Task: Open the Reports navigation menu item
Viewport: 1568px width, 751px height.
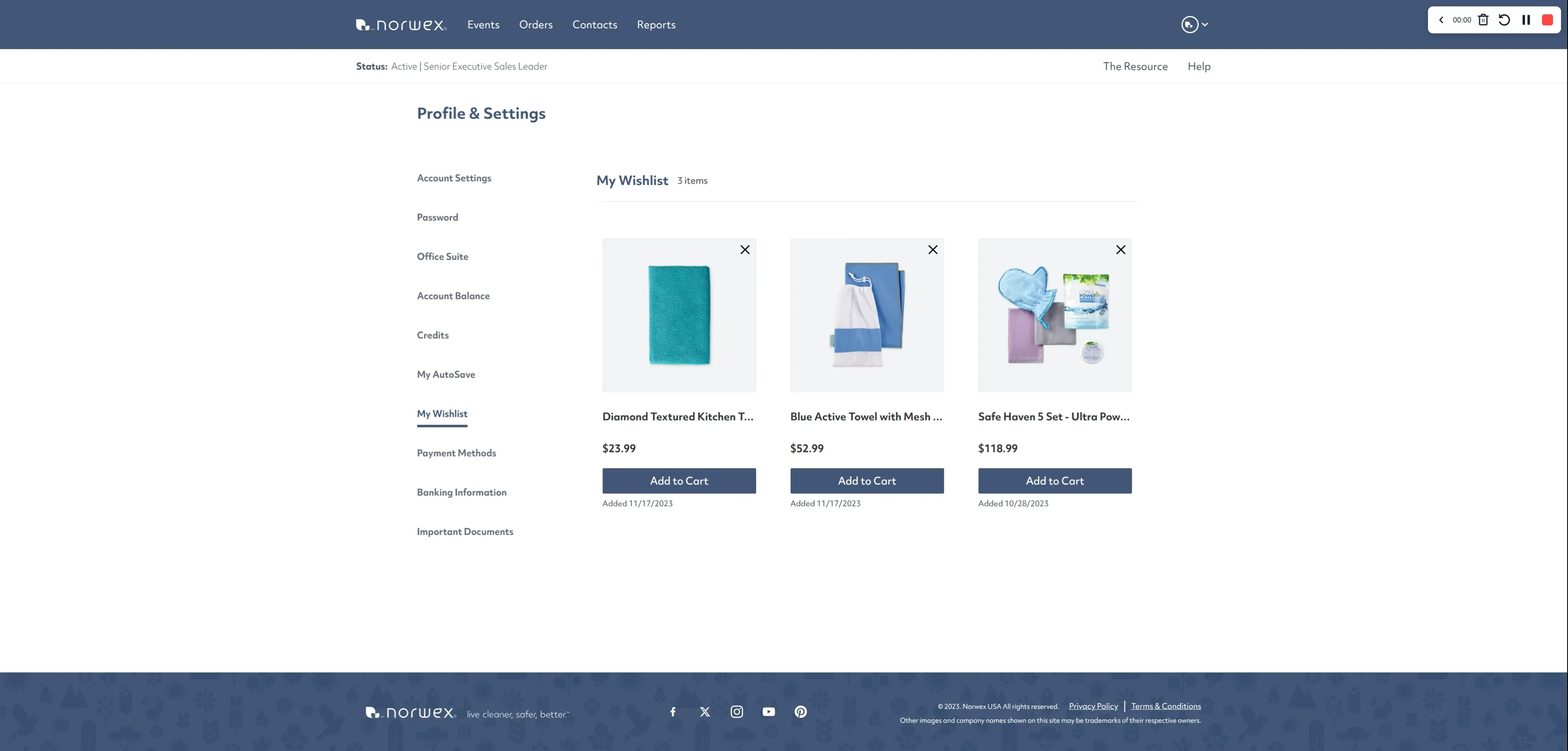Action: tap(656, 24)
